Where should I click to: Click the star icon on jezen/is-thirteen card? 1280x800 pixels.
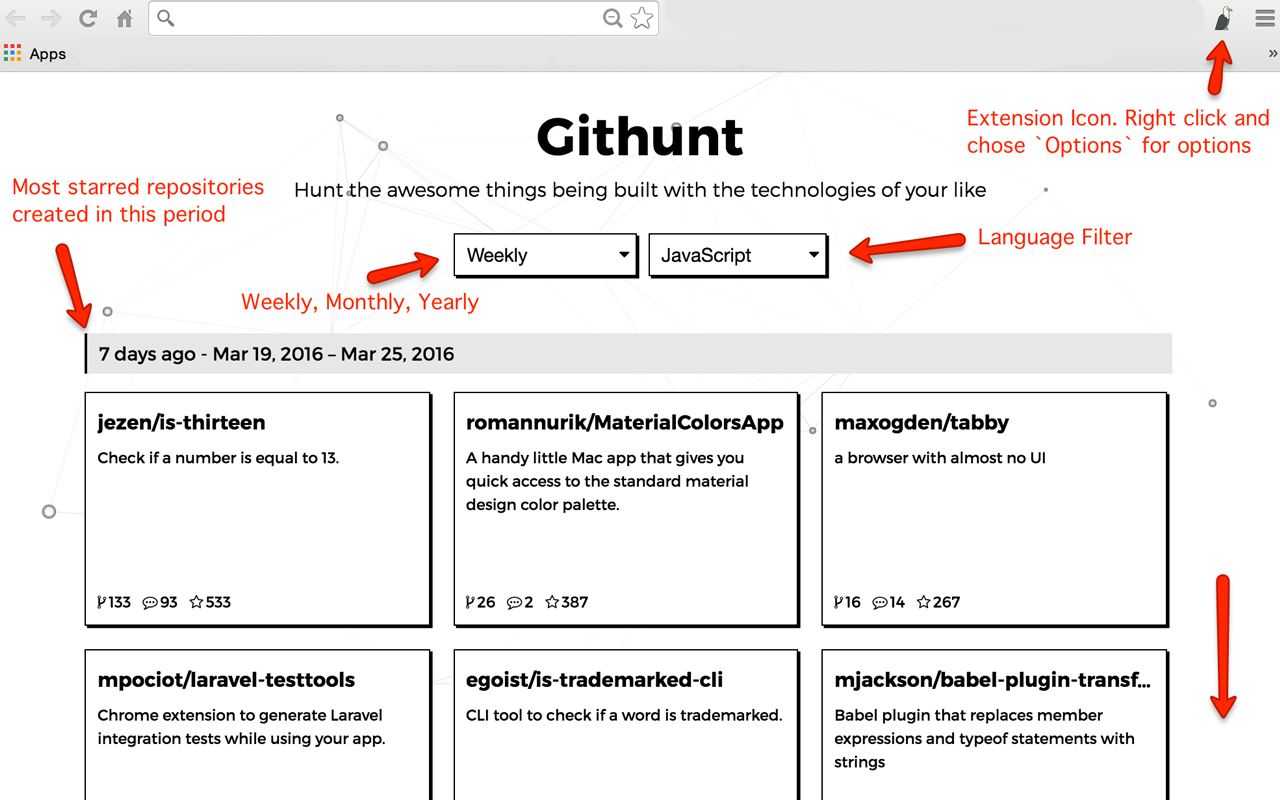click(197, 602)
